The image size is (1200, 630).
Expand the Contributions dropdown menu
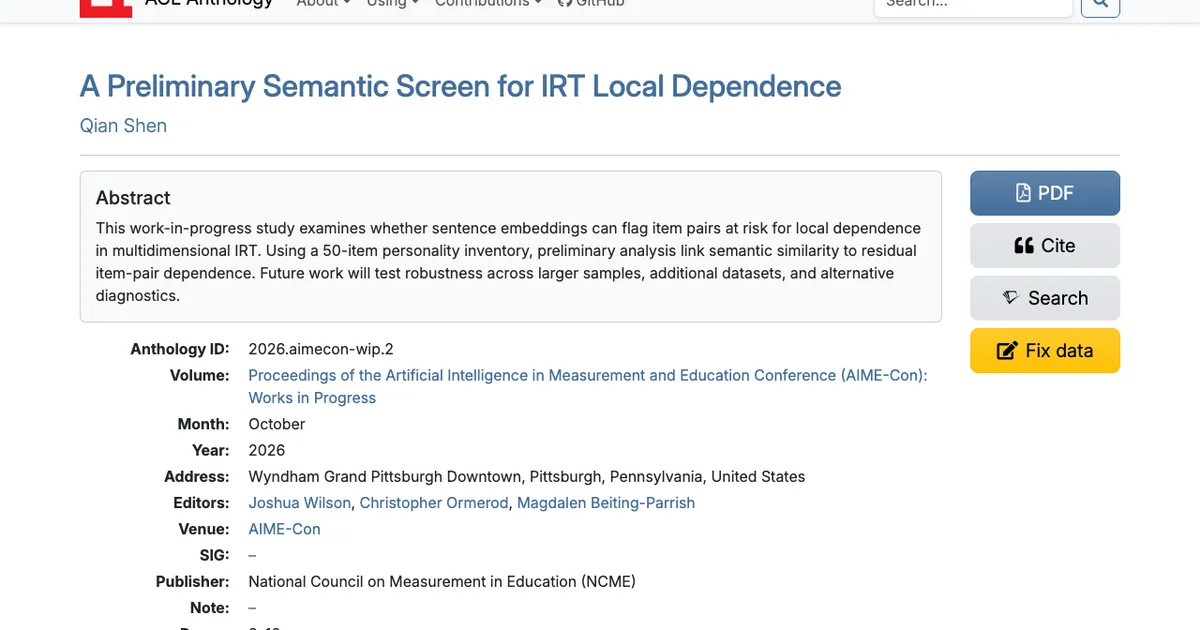tap(488, 4)
